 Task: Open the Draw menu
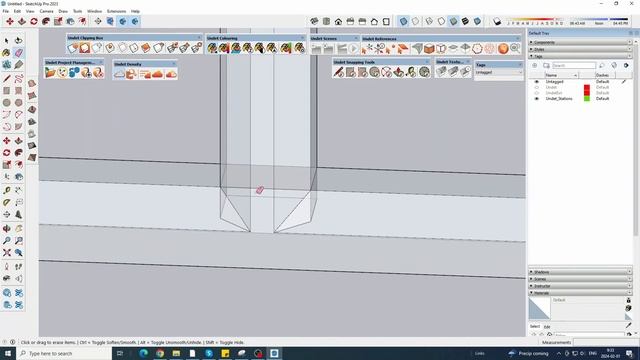[x=63, y=11]
